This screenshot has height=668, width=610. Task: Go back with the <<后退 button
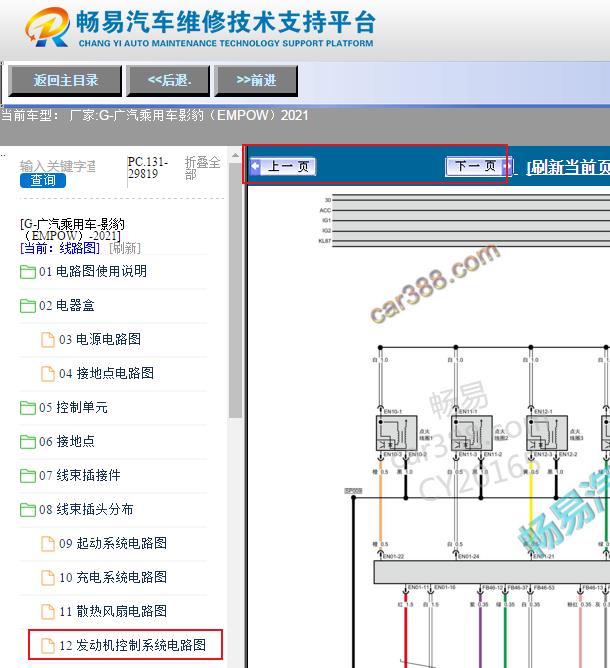coord(169,81)
